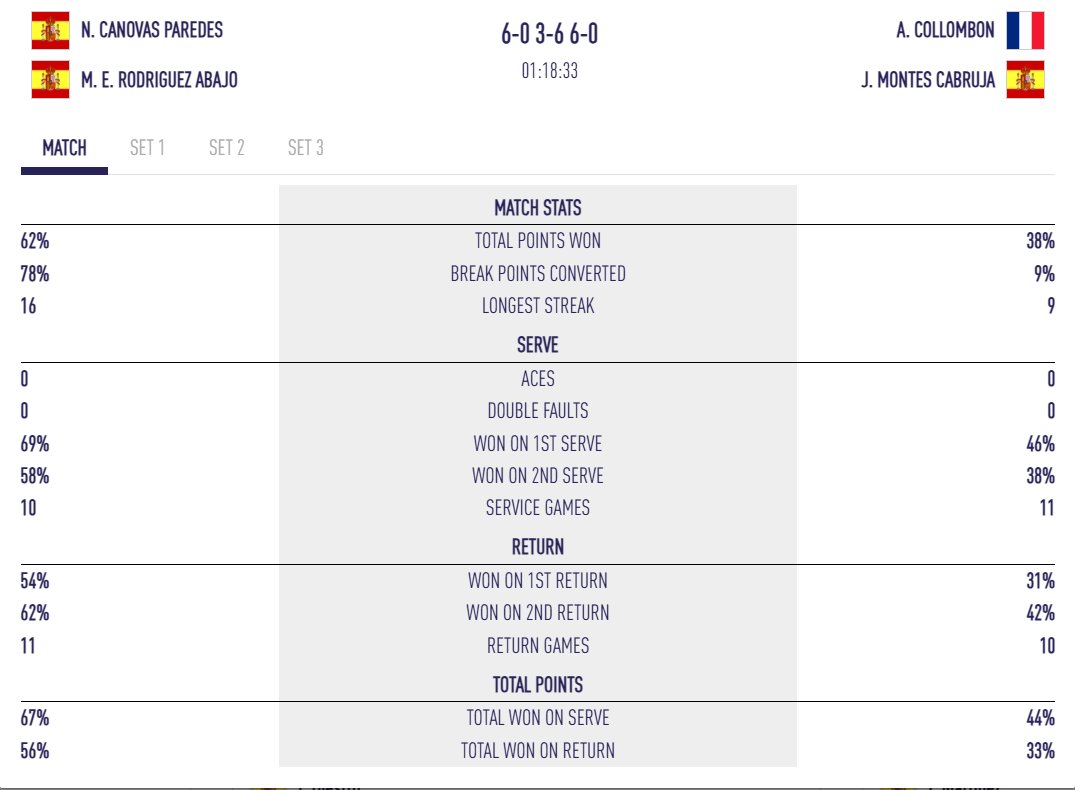Image resolution: width=1075 pixels, height=790 pixels.
Task: Click the SERVE section header
Action: pos(537,345)
